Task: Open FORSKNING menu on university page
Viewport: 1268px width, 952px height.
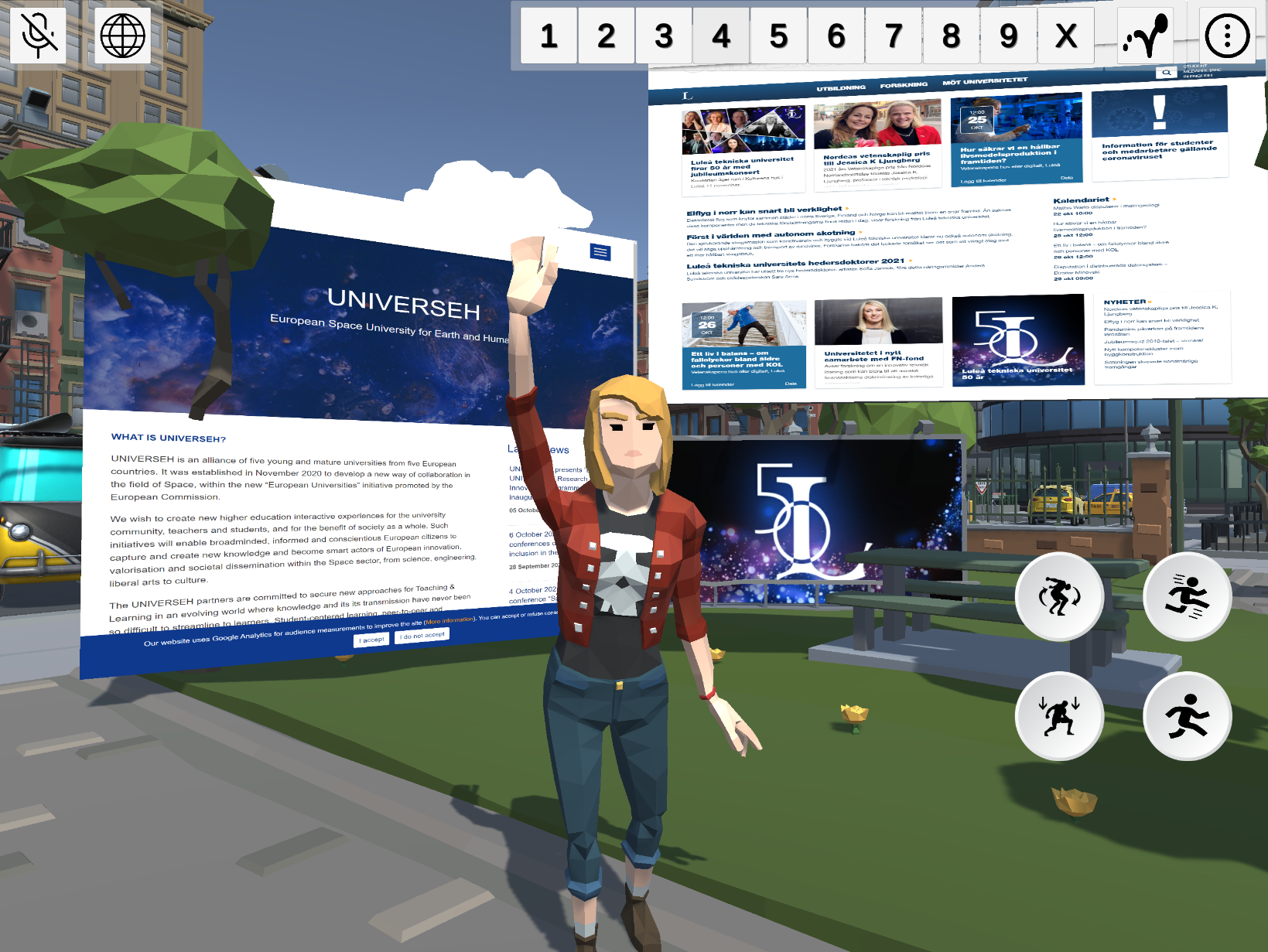Action: pyautogui.click(x=904, y=85)
